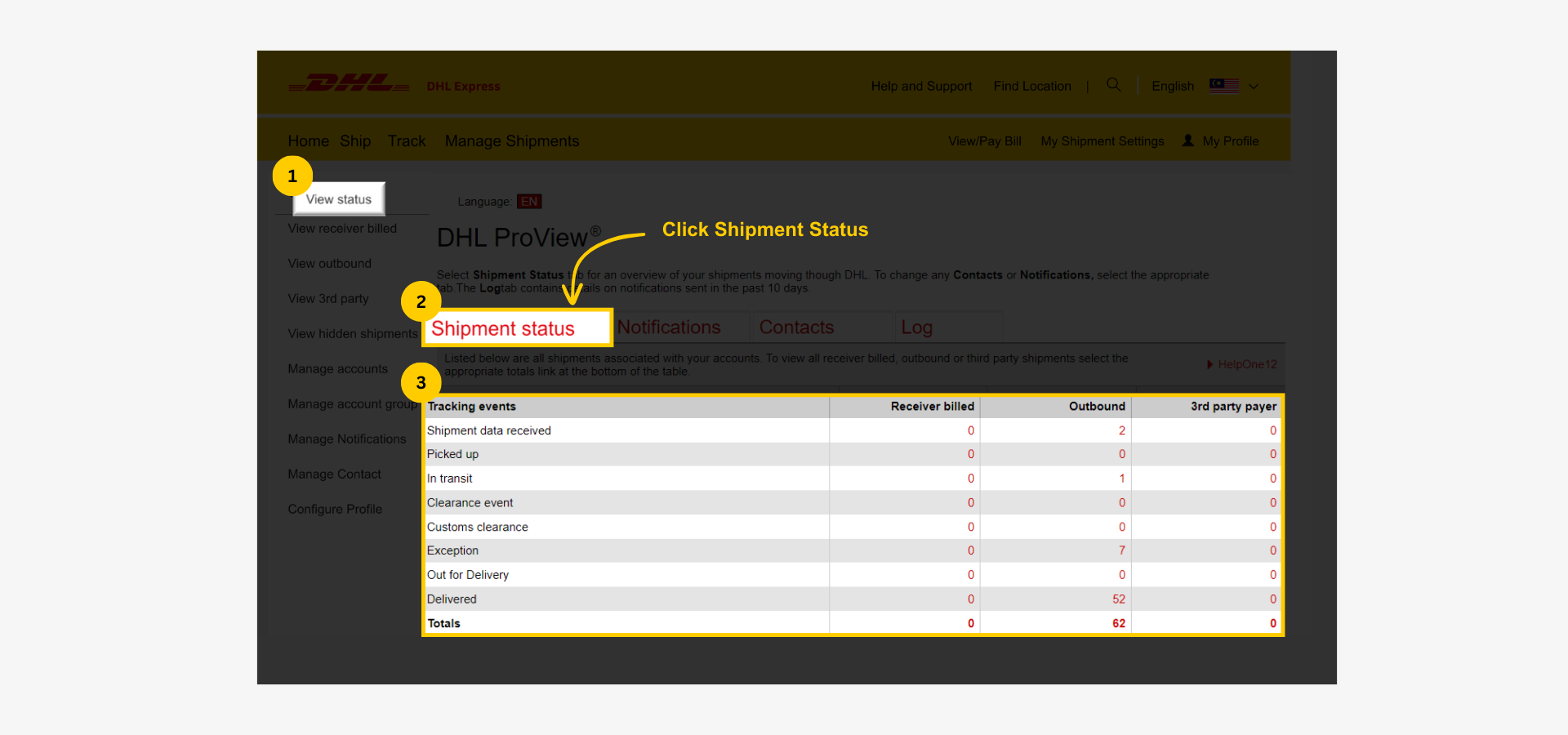Open Find Location

[1032, 86]
